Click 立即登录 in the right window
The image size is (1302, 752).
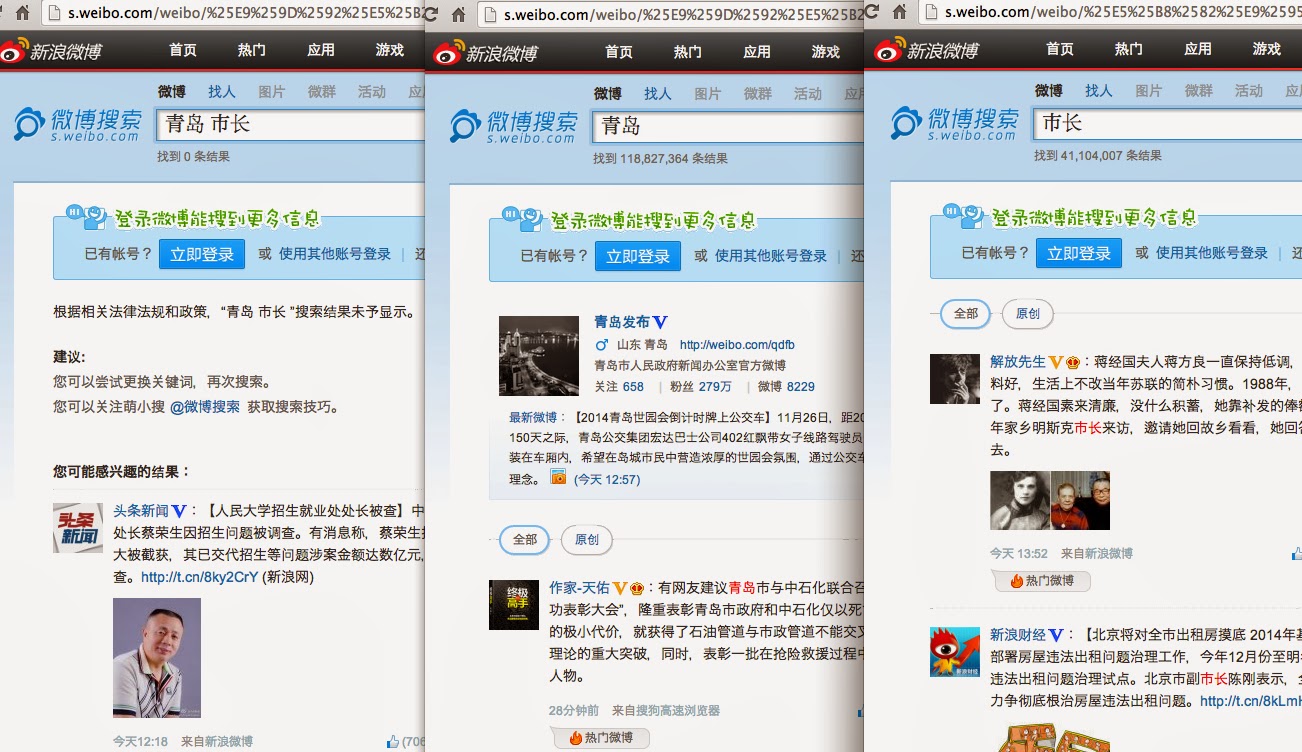tap(1079, 253)
